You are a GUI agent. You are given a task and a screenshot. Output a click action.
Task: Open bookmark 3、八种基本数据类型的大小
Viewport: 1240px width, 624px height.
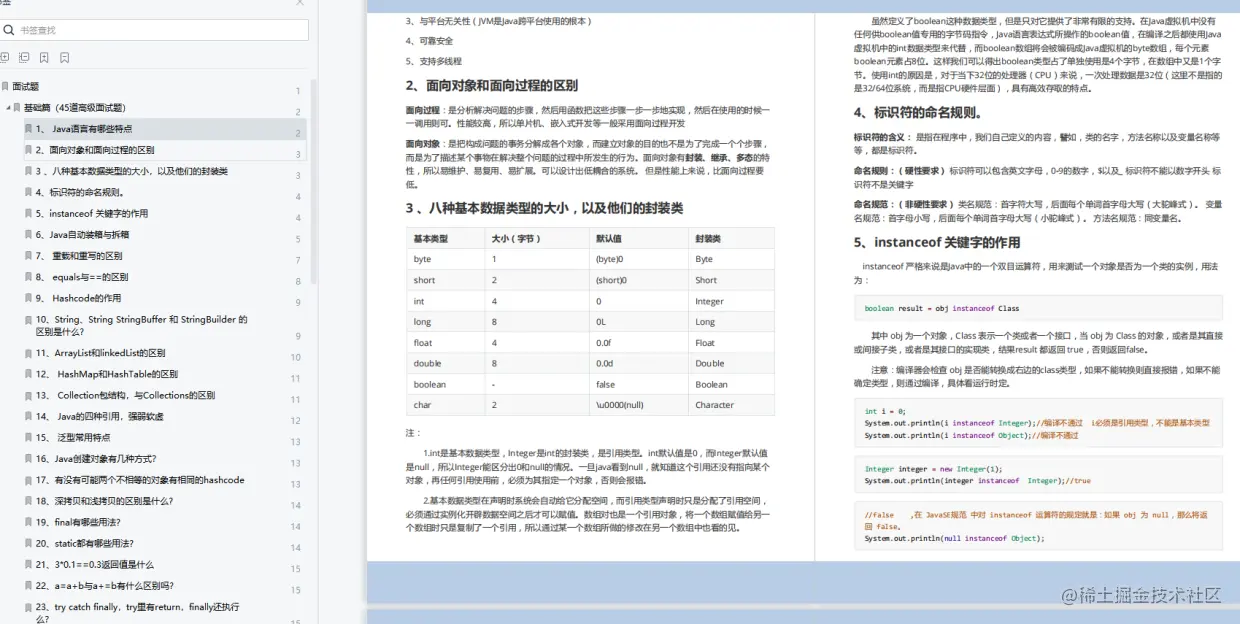(x=132, y=171)
